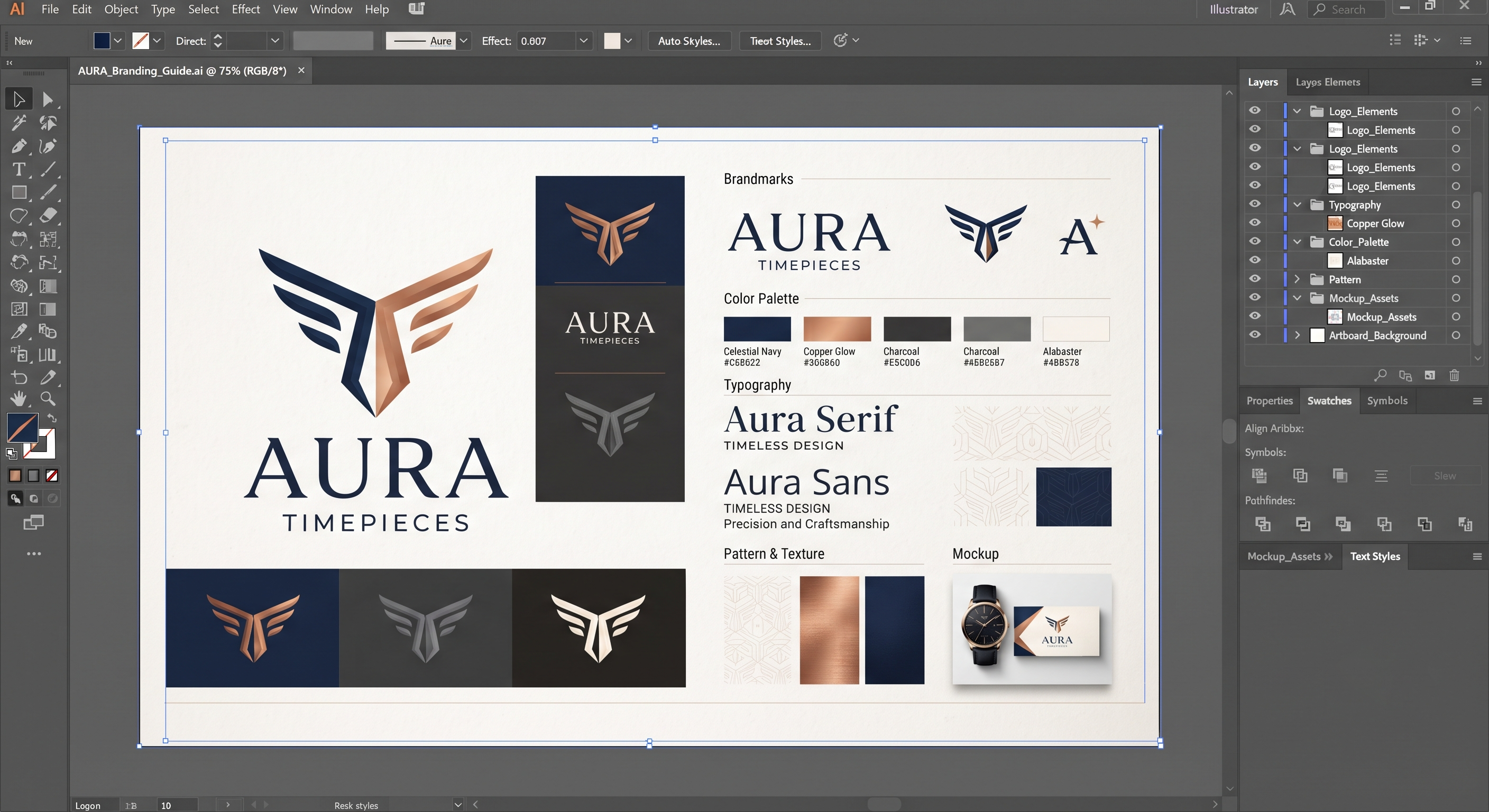The width and height of the screenshot is (1489, 812).
Task: Click the navy fill color swatch
Action: coord(102,41)
